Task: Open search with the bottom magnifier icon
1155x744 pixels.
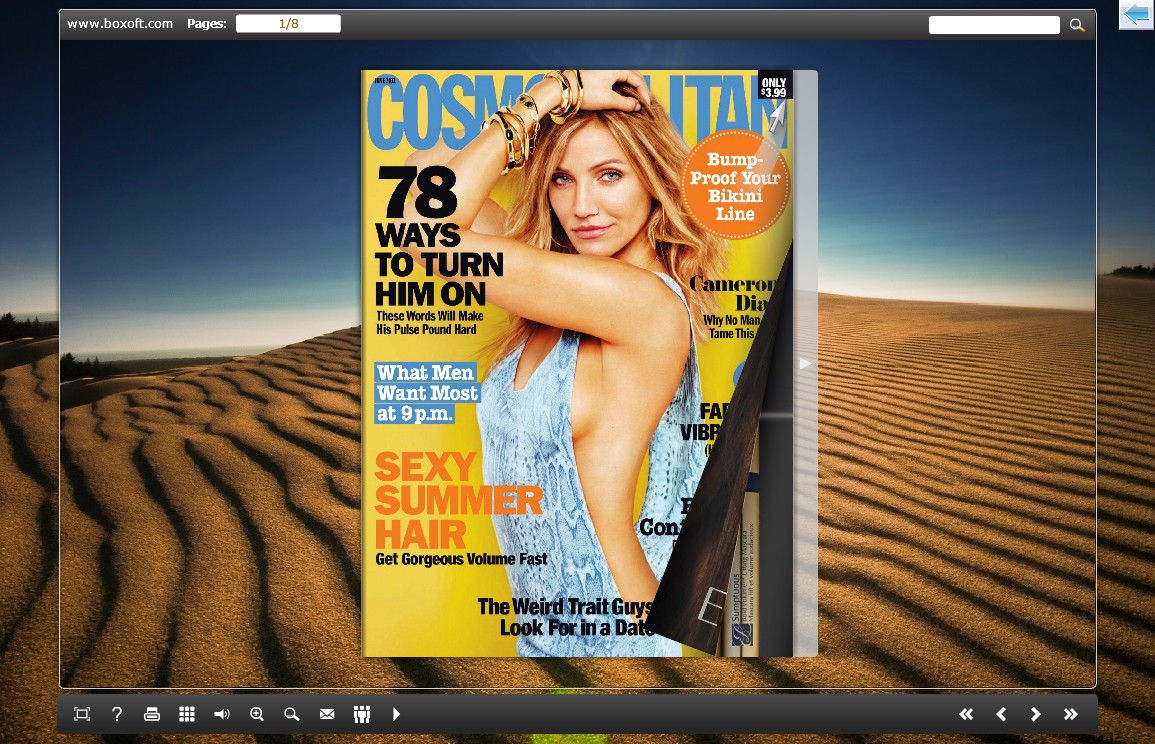Action: pos(292,714)
